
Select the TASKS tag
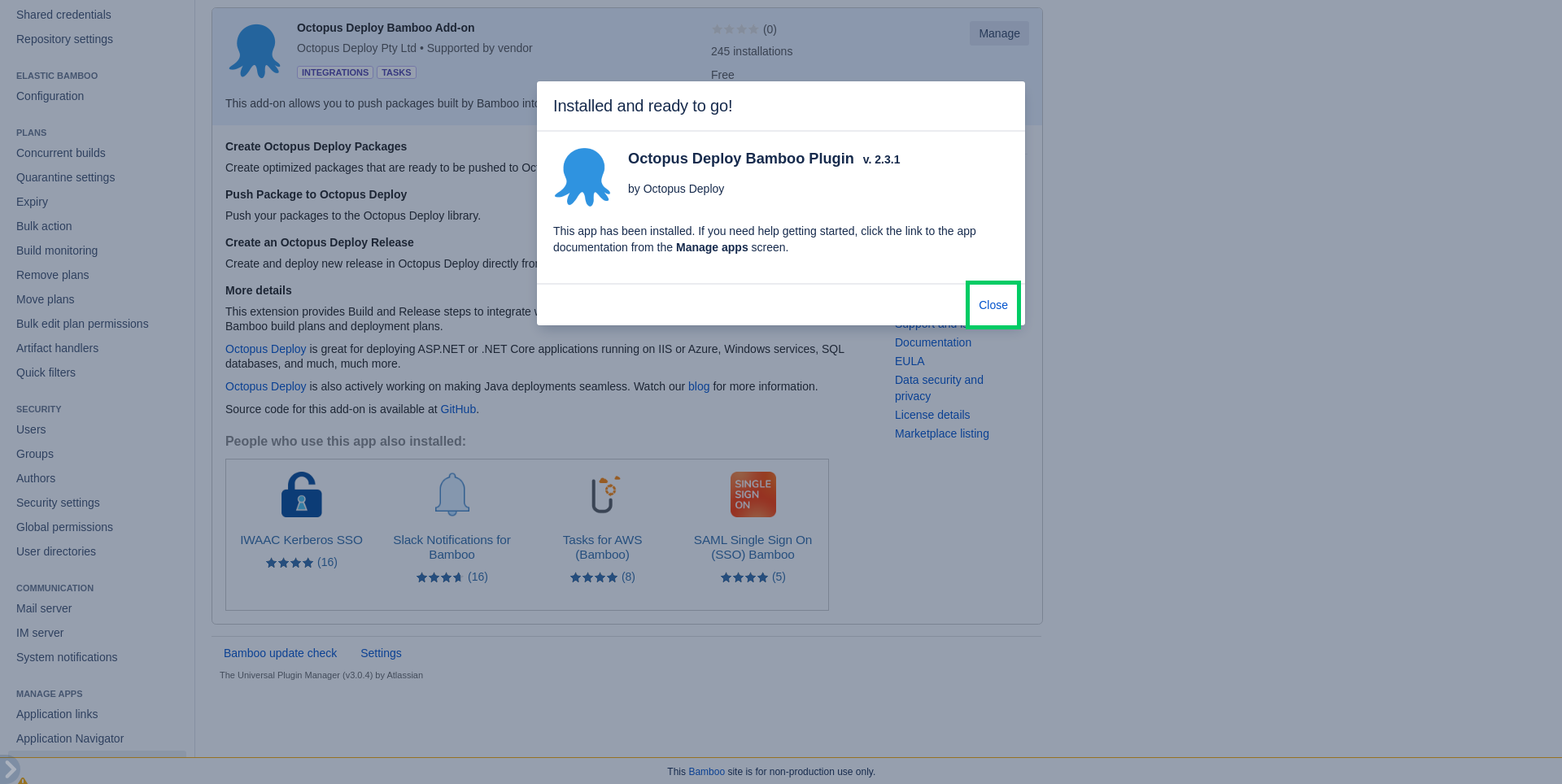(396, 72)
